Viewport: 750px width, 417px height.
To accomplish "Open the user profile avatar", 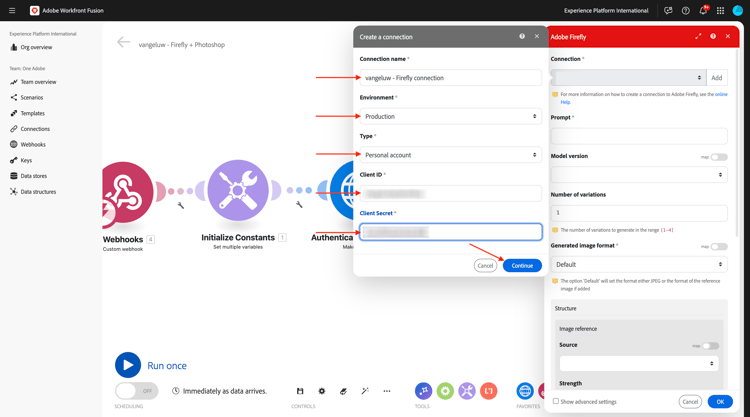I will pos(738,11).
